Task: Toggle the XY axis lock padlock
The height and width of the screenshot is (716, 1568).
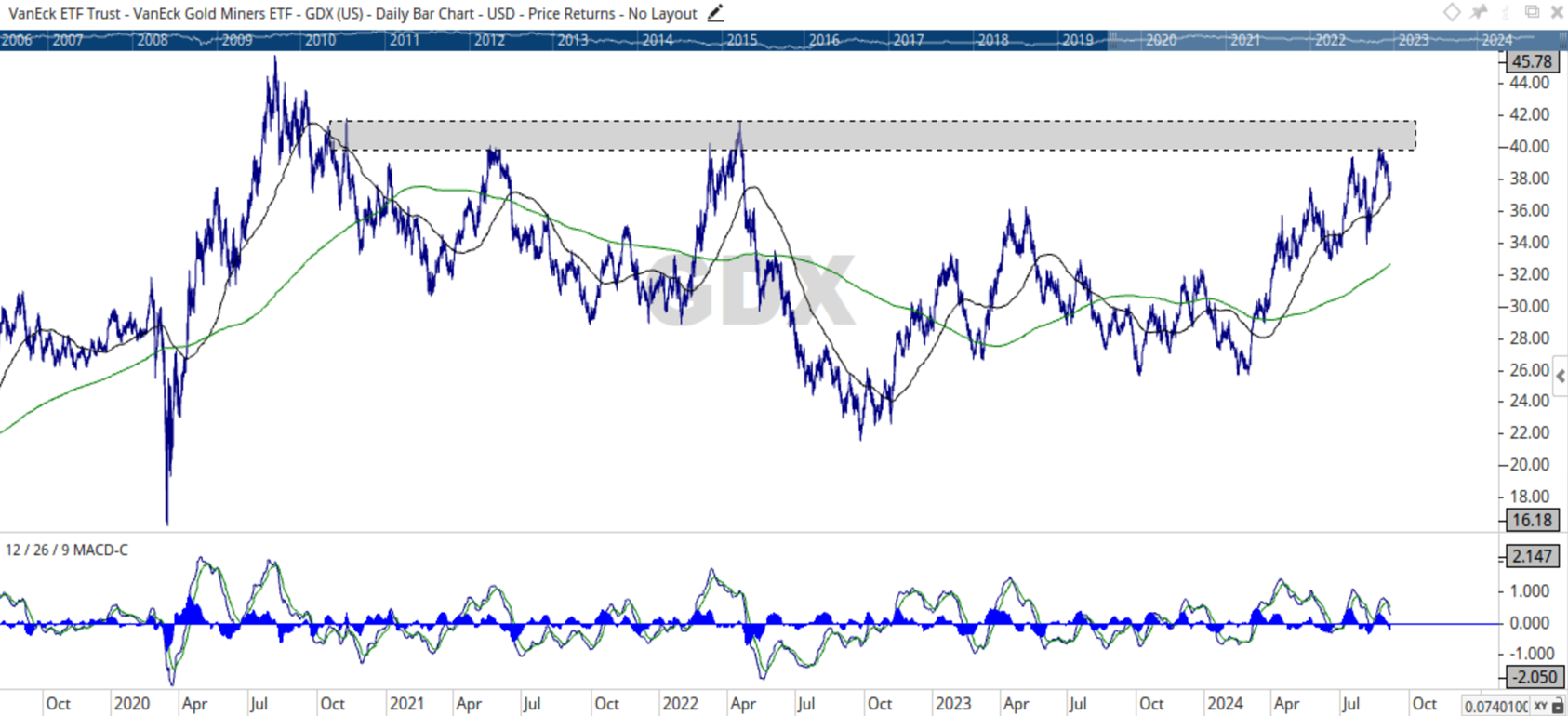Action: click(x=1558, y=707)
